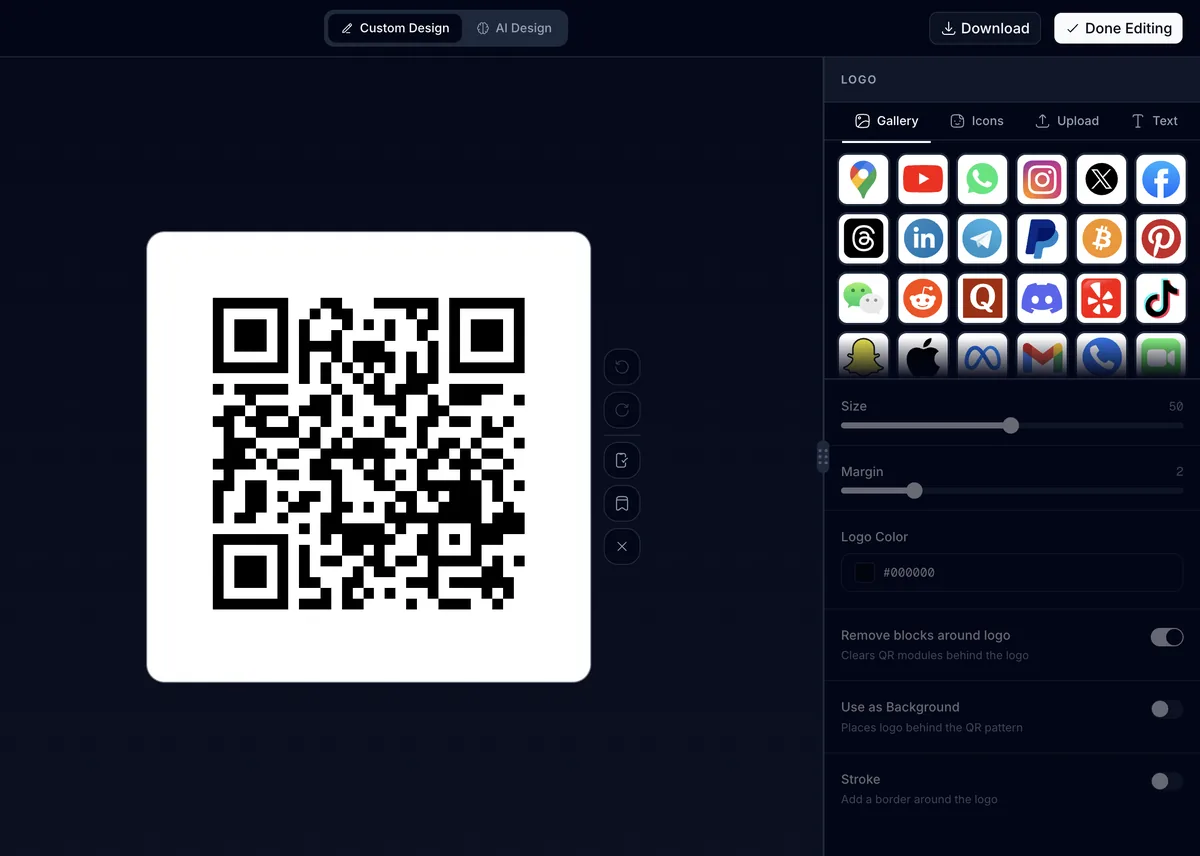Select the X (Twitter) logo

(1101, 180)
